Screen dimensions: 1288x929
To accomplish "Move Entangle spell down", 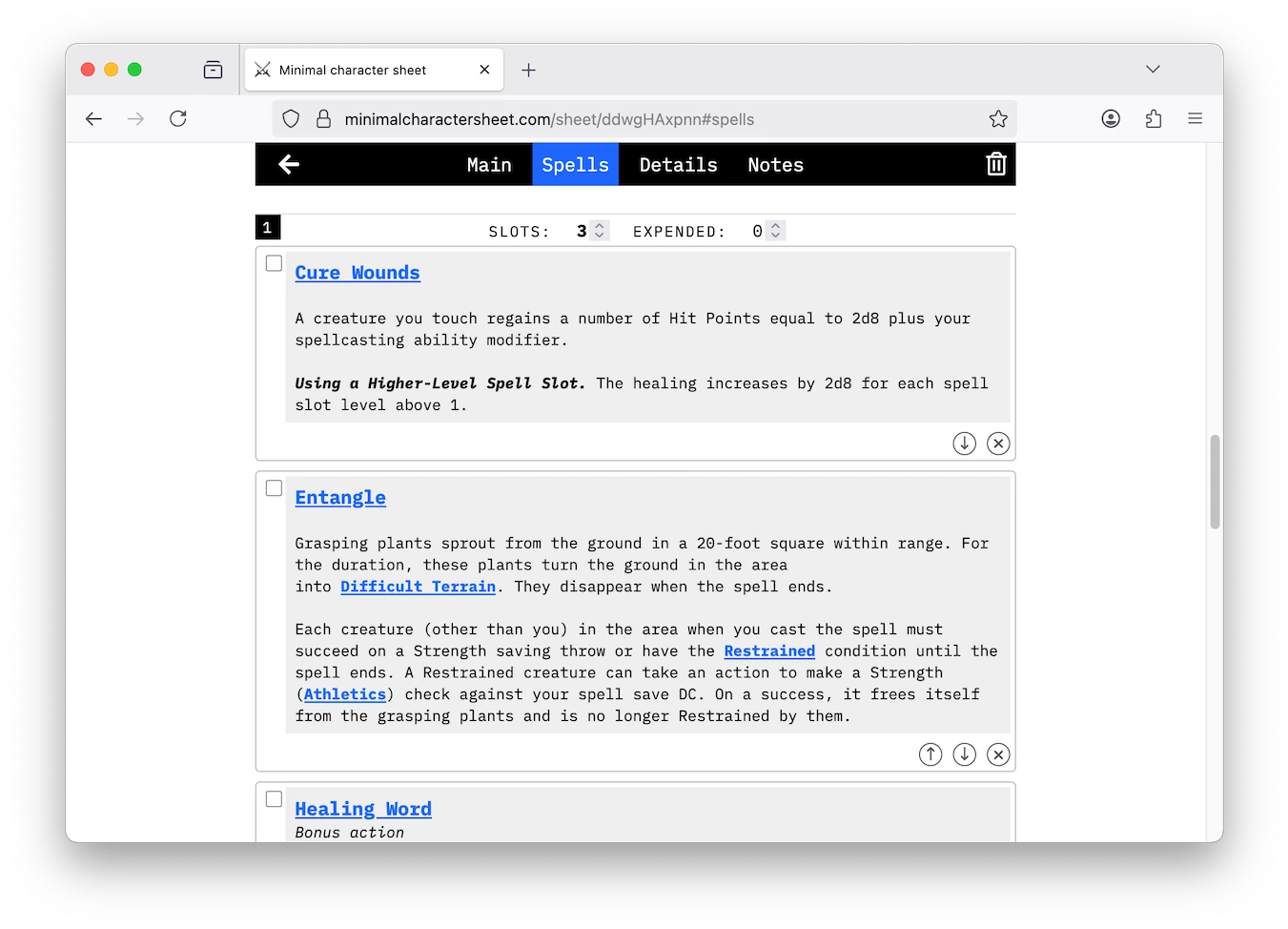I will pyautogui.click(x=964, y=754).
